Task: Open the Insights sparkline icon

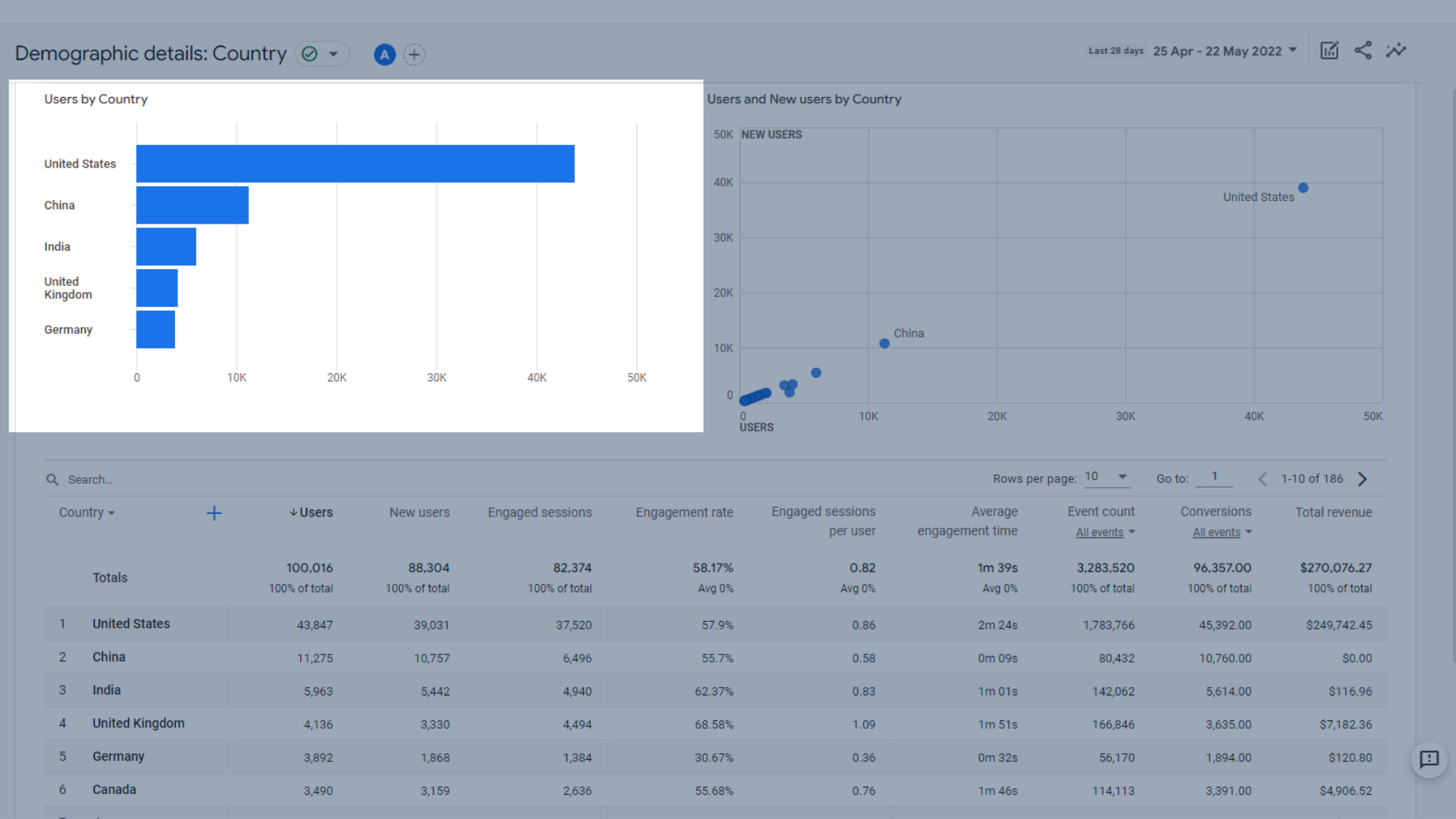Action: 1396,51
